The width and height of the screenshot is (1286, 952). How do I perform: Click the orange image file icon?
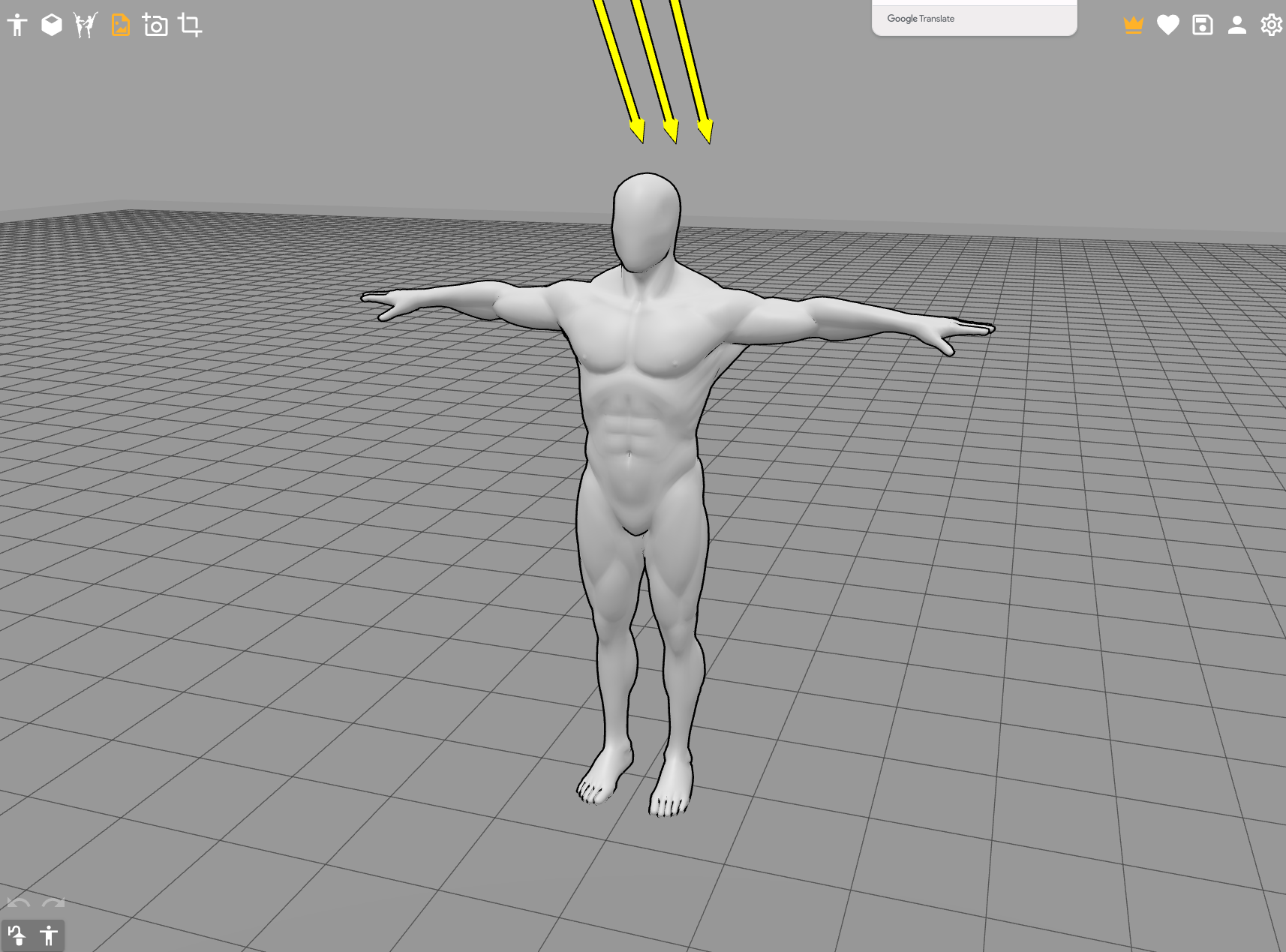point(121,26)
